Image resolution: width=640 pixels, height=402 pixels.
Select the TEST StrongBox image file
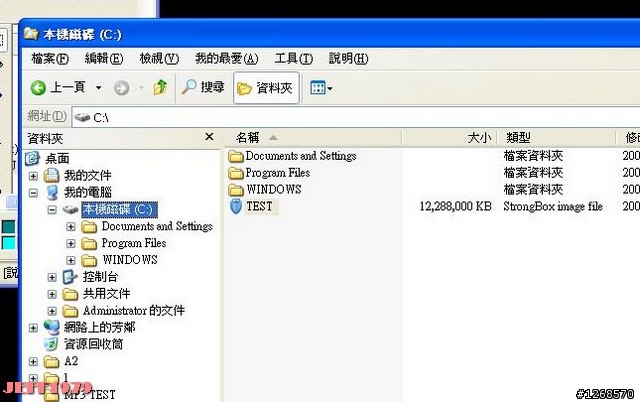click(253, 207)
